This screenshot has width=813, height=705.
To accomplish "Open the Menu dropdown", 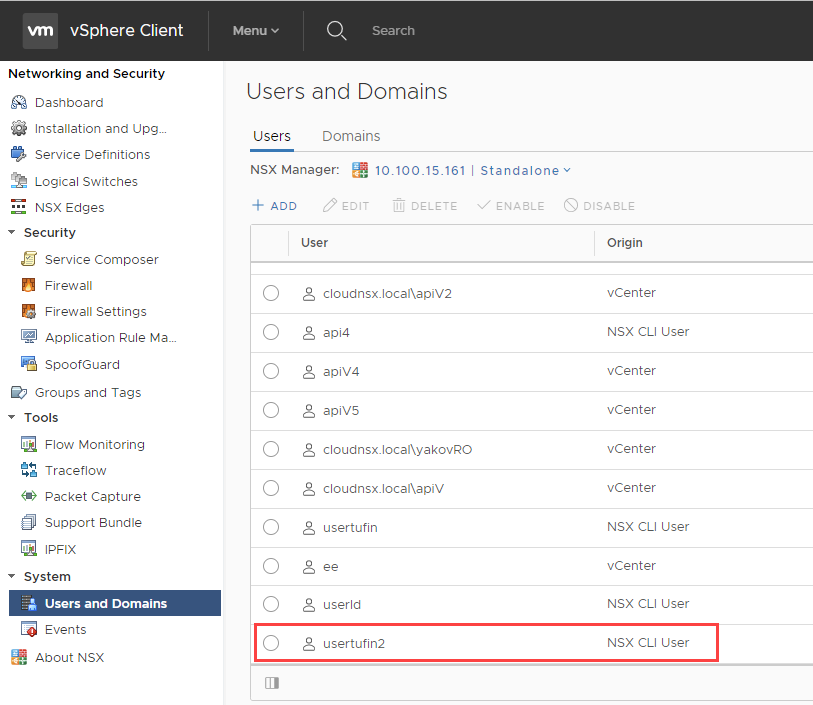I will [256, 31].
